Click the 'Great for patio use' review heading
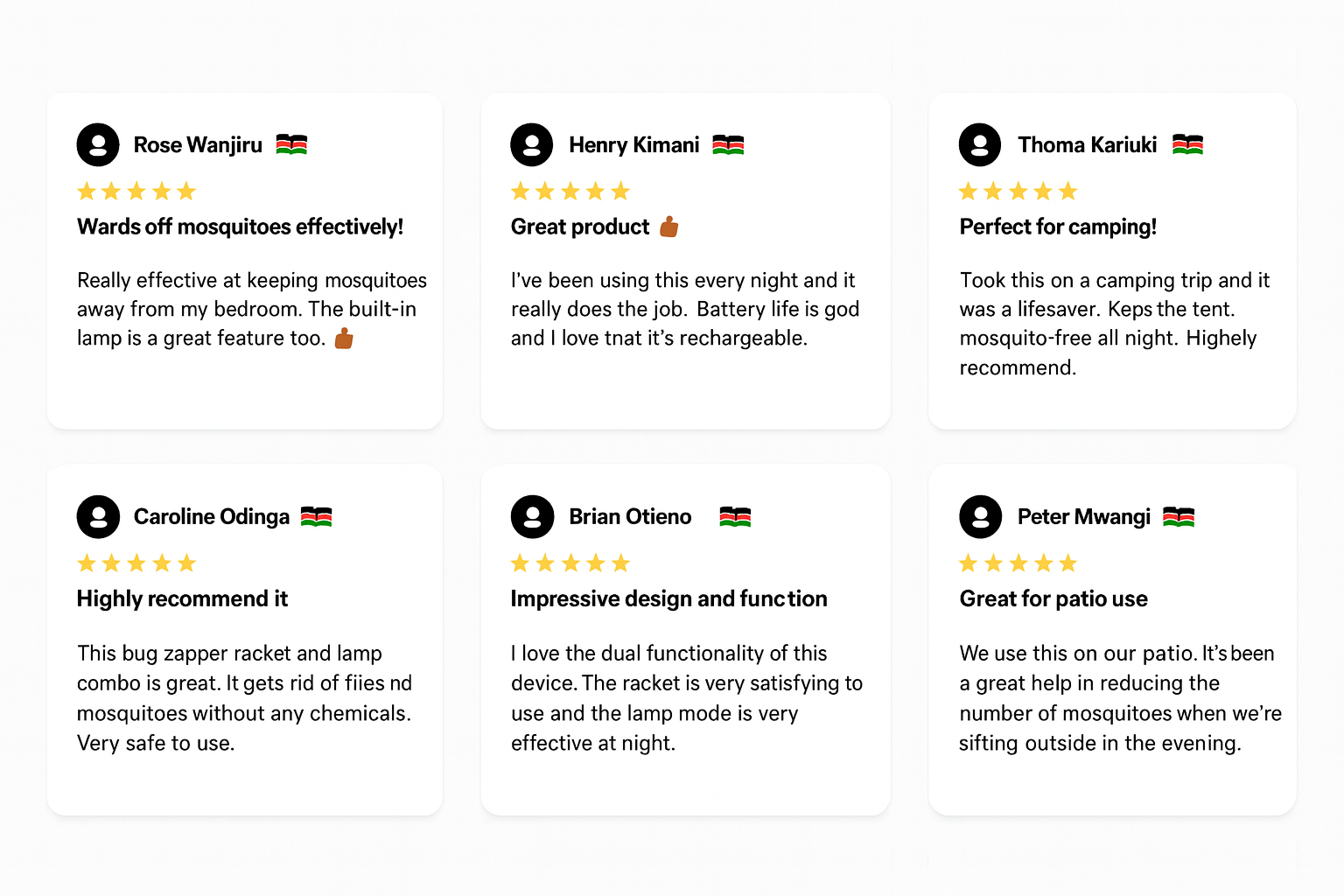1344x896 pixels. [1053, 598]
